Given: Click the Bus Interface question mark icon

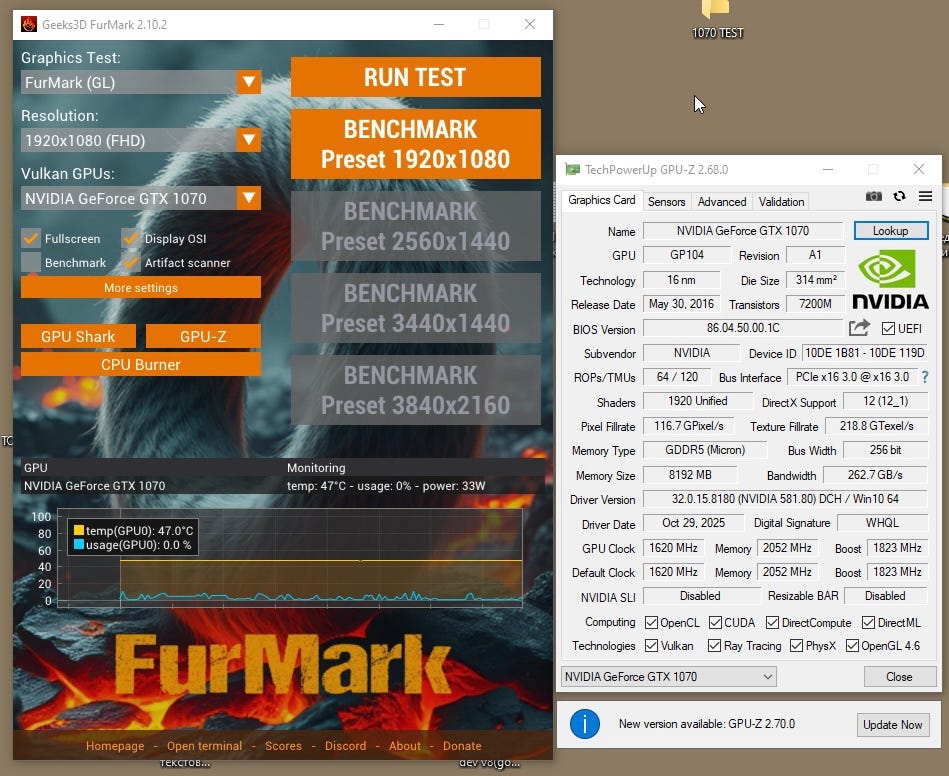Looking at the screenshot, I should click(925, 377).
